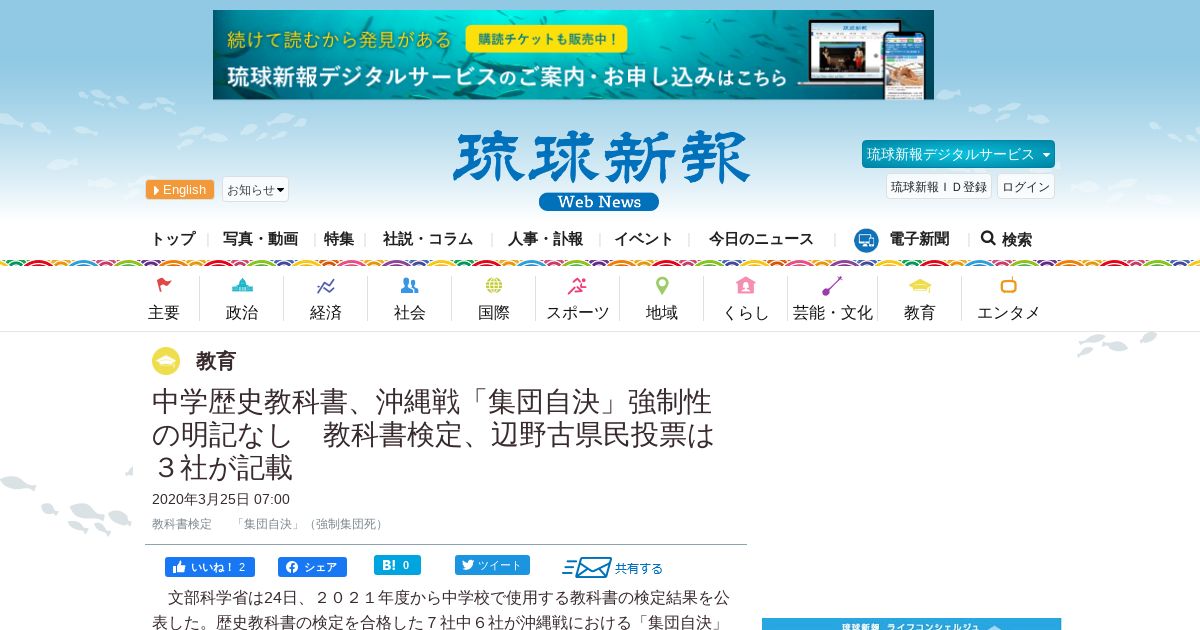Click the 地域 category label
The image size is (1200, 630).
(662, 313)
